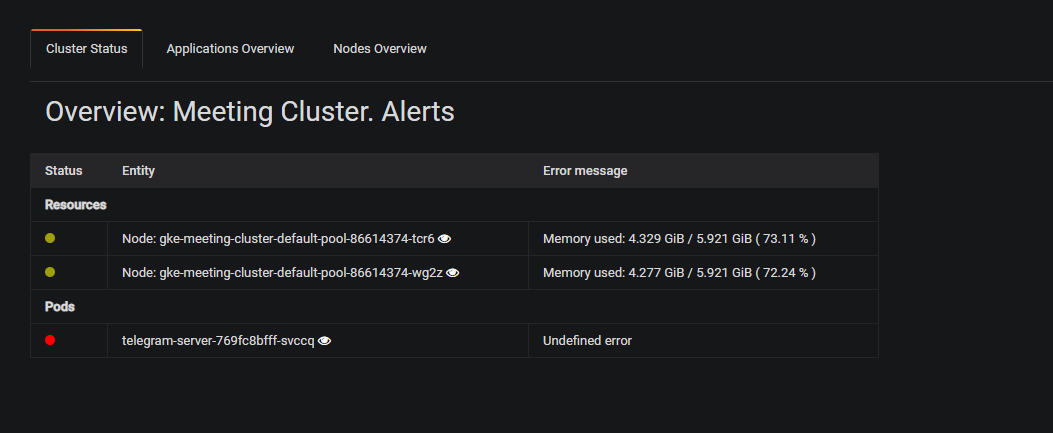Click the eye icon beside telegram-server pod
The image size is (1053, 433).
324,341
